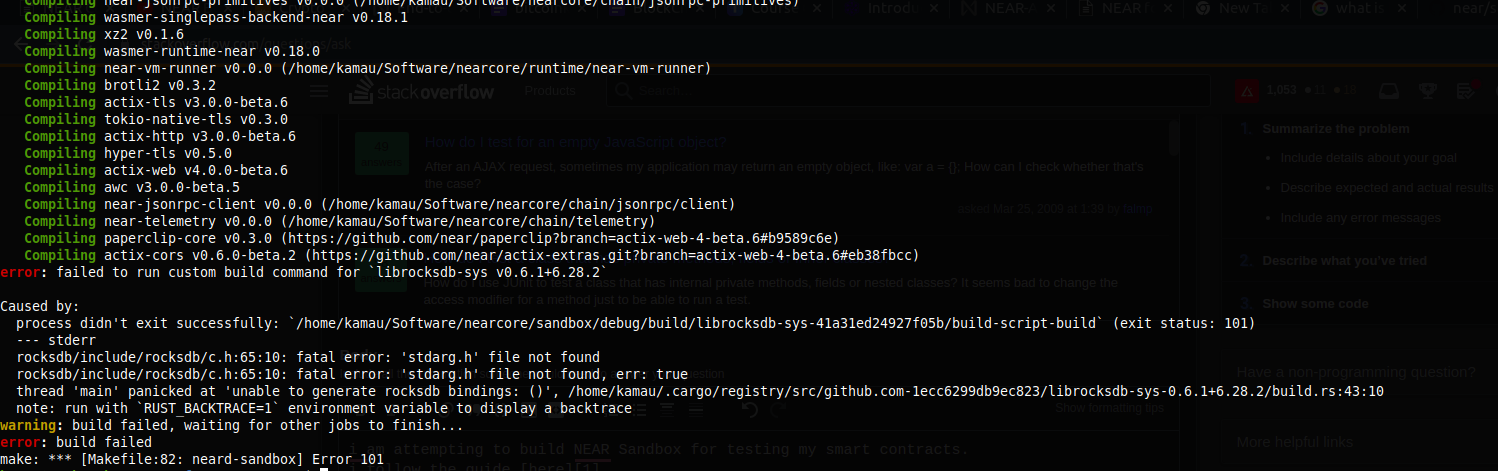This screenshot has height=471, width=1498.
Task: Open the achievements trophy icon
Action: (1428, 91)
